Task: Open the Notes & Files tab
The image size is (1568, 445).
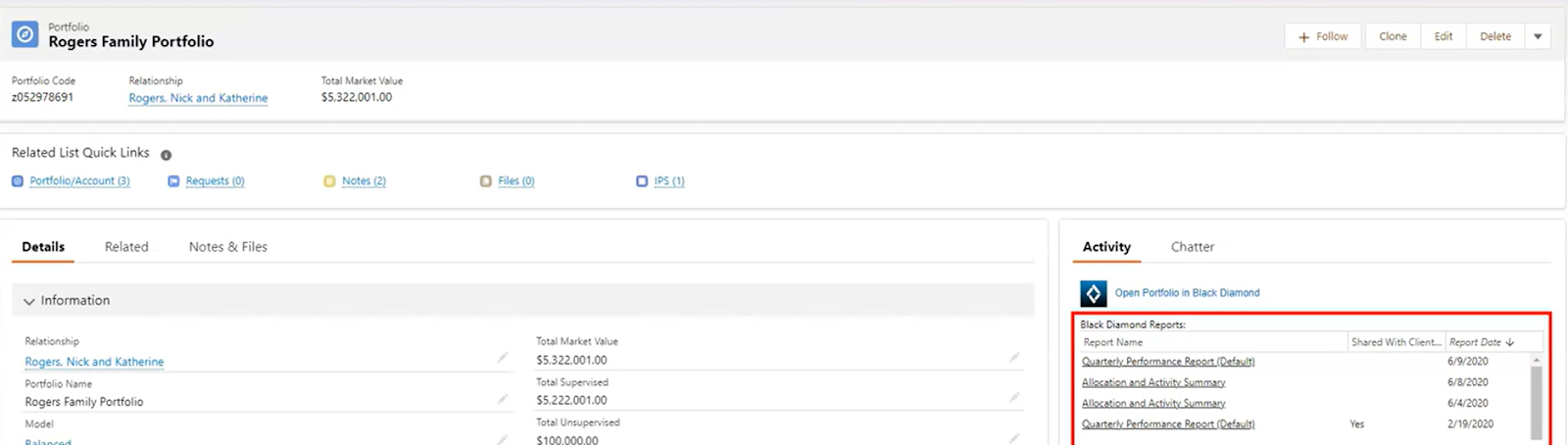Action: 228,247
